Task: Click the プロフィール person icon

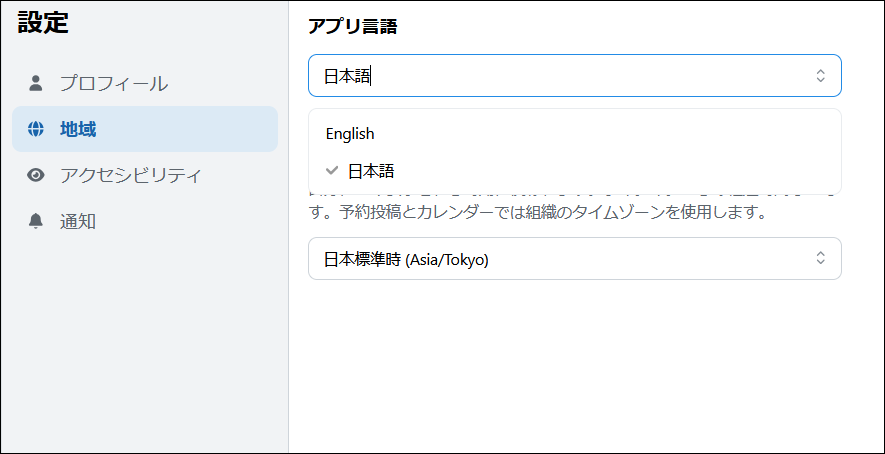Action: coord(36,83)
